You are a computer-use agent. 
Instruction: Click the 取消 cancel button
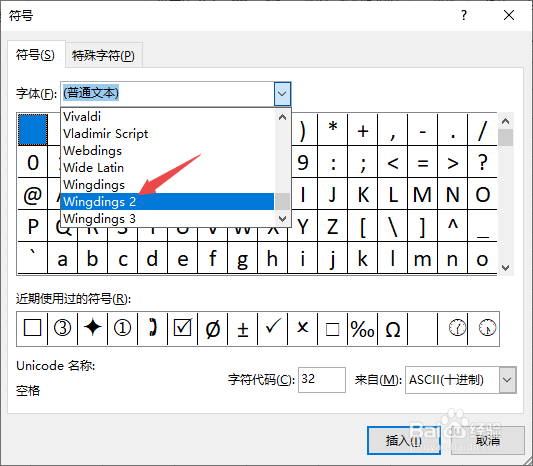click(x=488, y=441)
